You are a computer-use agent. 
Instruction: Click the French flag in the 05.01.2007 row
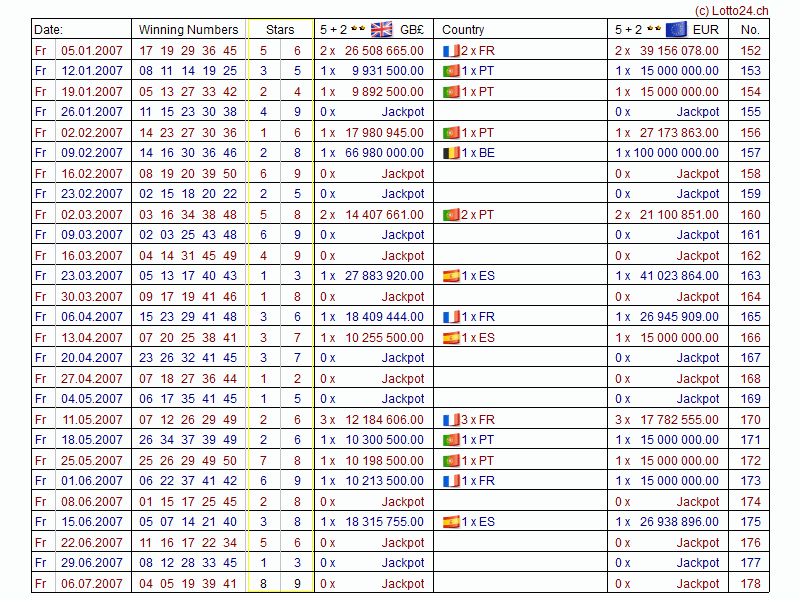(450, 50)
